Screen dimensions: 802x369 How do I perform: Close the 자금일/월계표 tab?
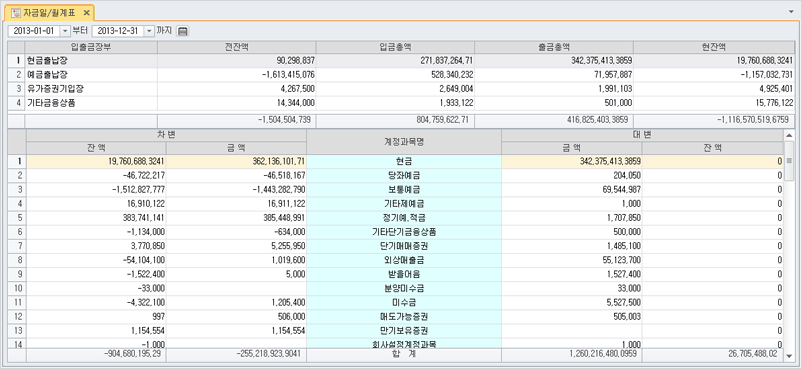point(86,13)
